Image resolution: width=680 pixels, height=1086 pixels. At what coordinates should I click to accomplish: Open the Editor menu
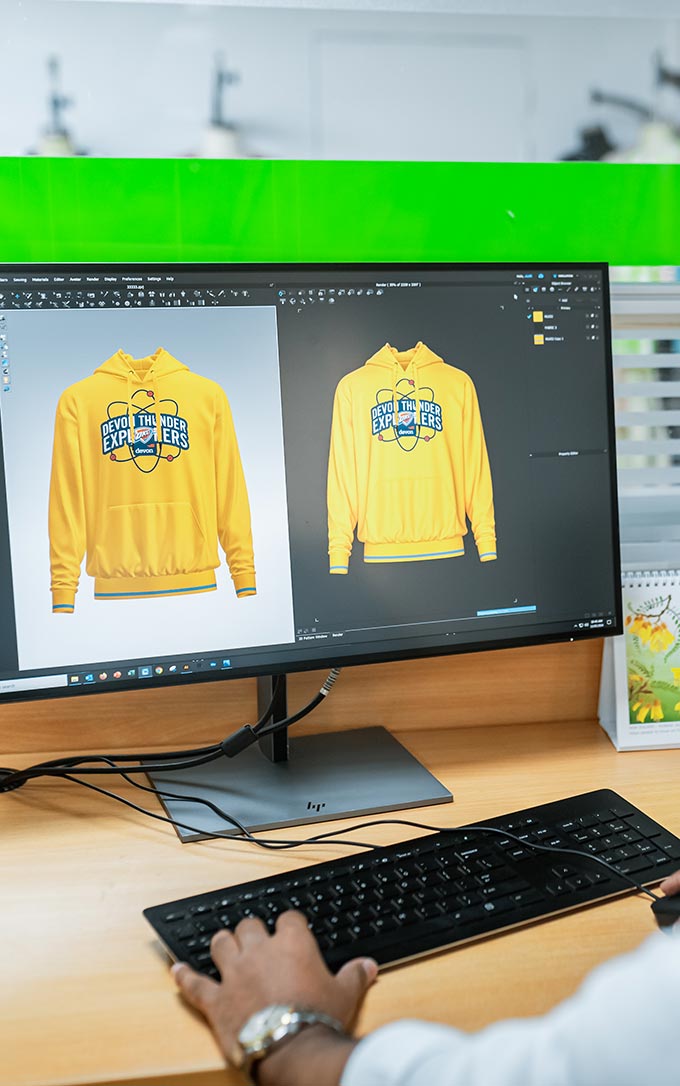pyautogui.click(x=59, y=280)
